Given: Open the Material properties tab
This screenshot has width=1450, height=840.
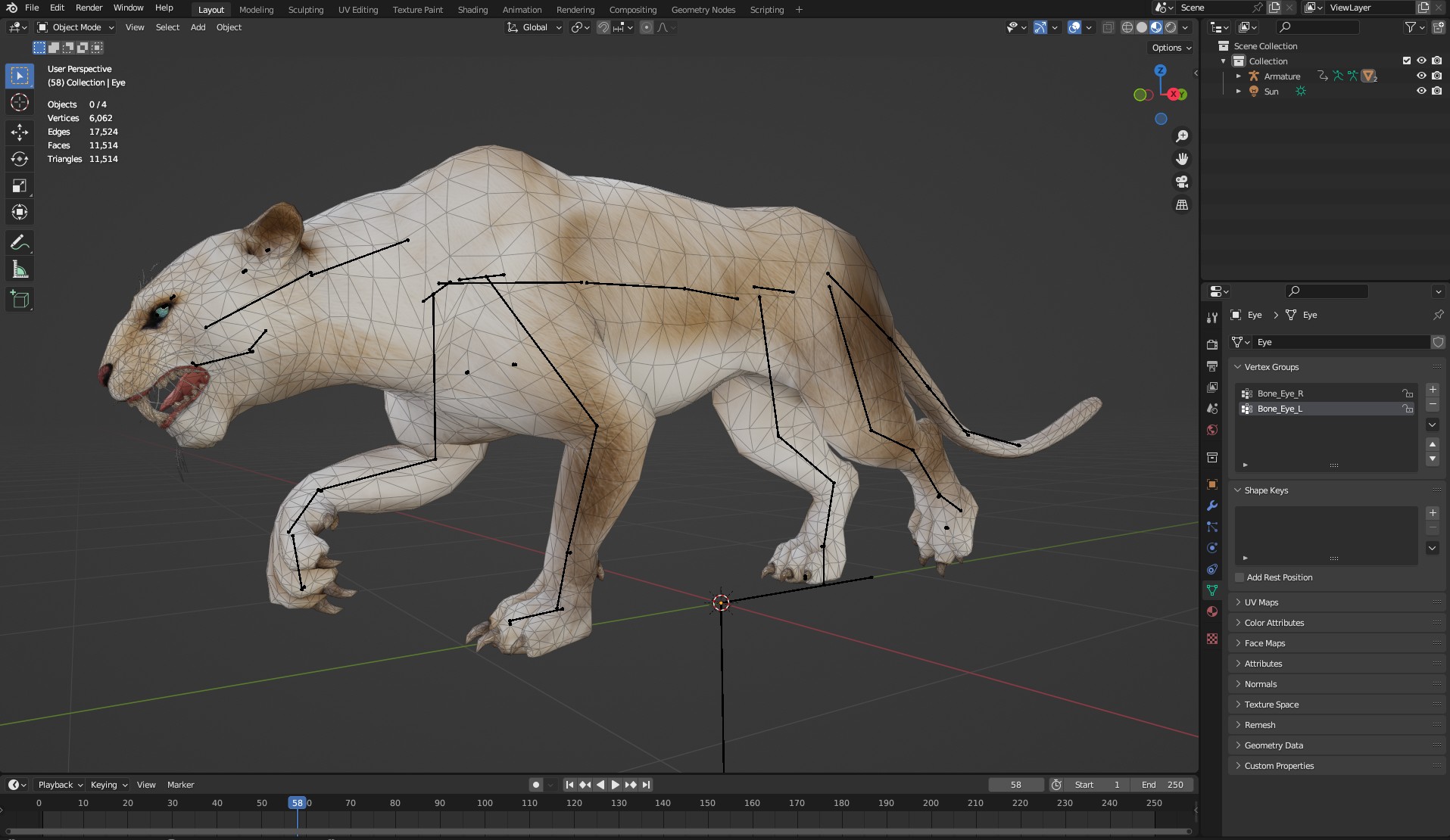Looking at the screenshot, I should 1211,612.
